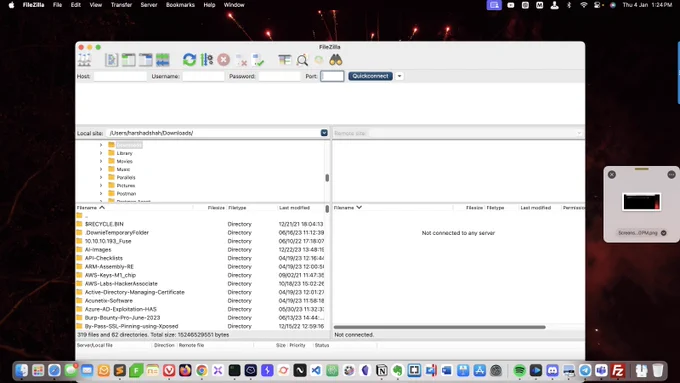
Task: Select the AWS-Labs-HackerAssociate folder row
Action: pyautogui.click(x=200, y=284)
